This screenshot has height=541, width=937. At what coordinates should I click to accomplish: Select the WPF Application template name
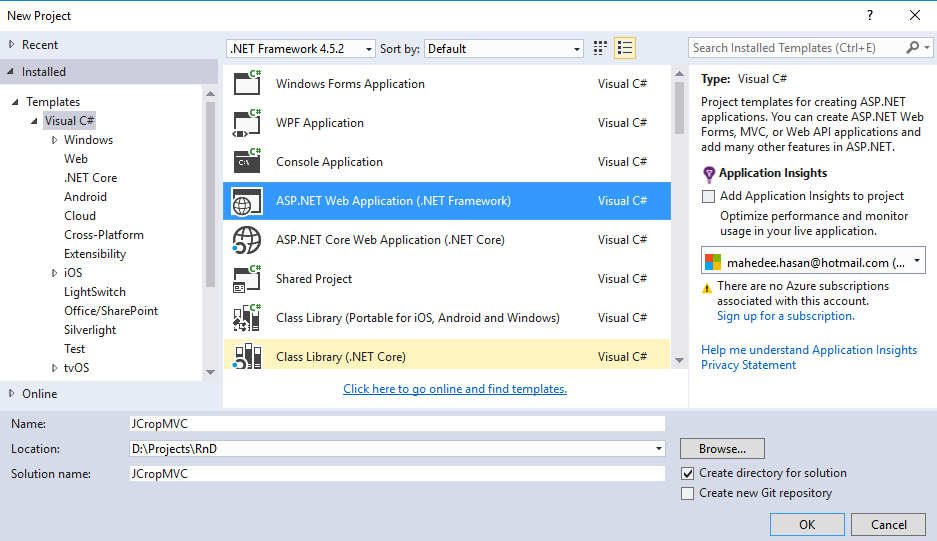pos(320,123)
